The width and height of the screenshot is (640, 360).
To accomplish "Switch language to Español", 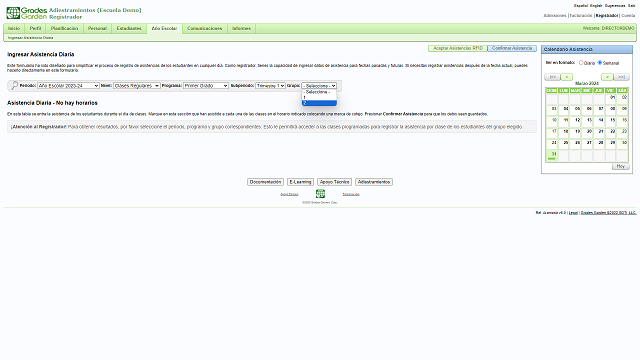I will point(581,6).
